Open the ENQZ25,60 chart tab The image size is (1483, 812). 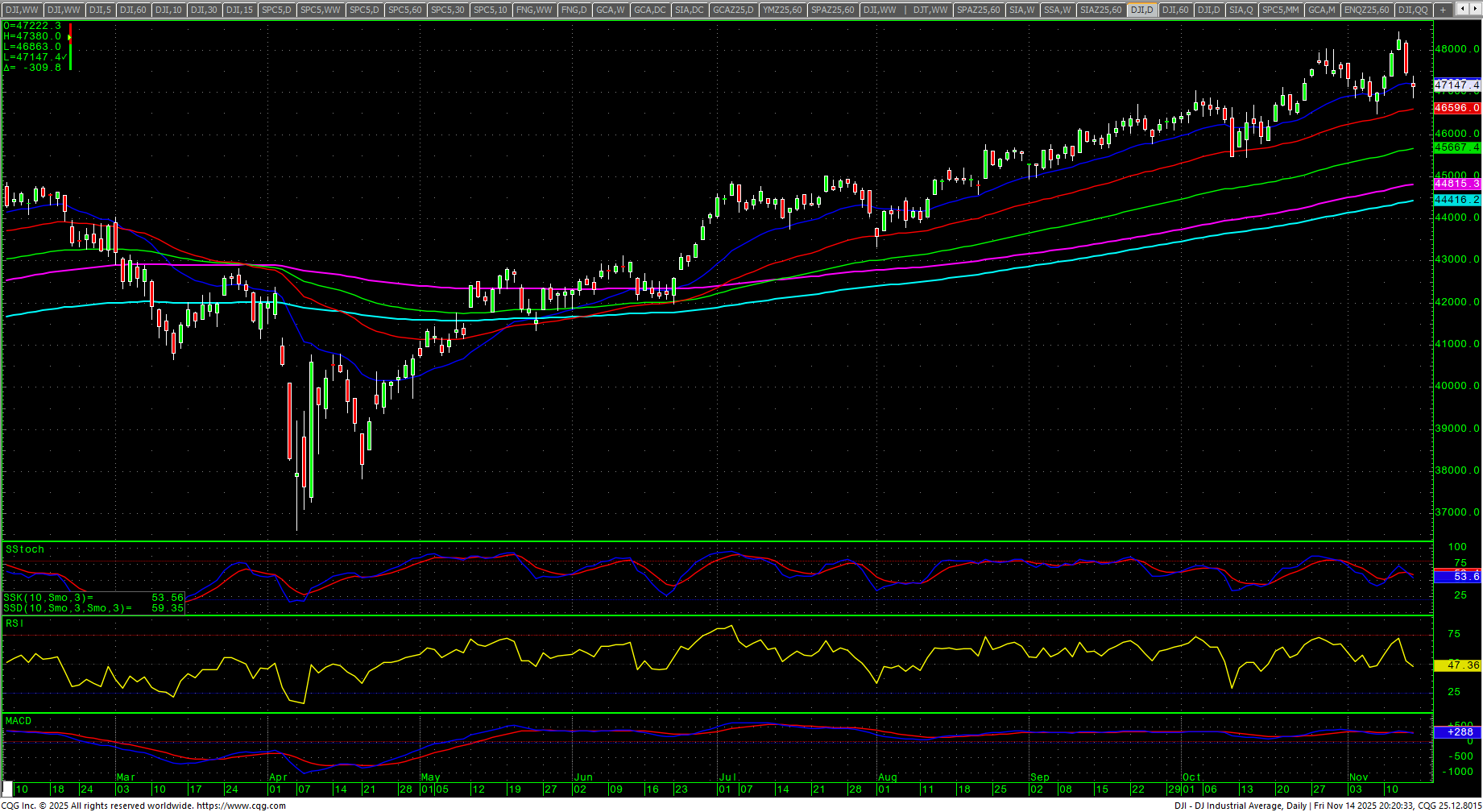1366,10
